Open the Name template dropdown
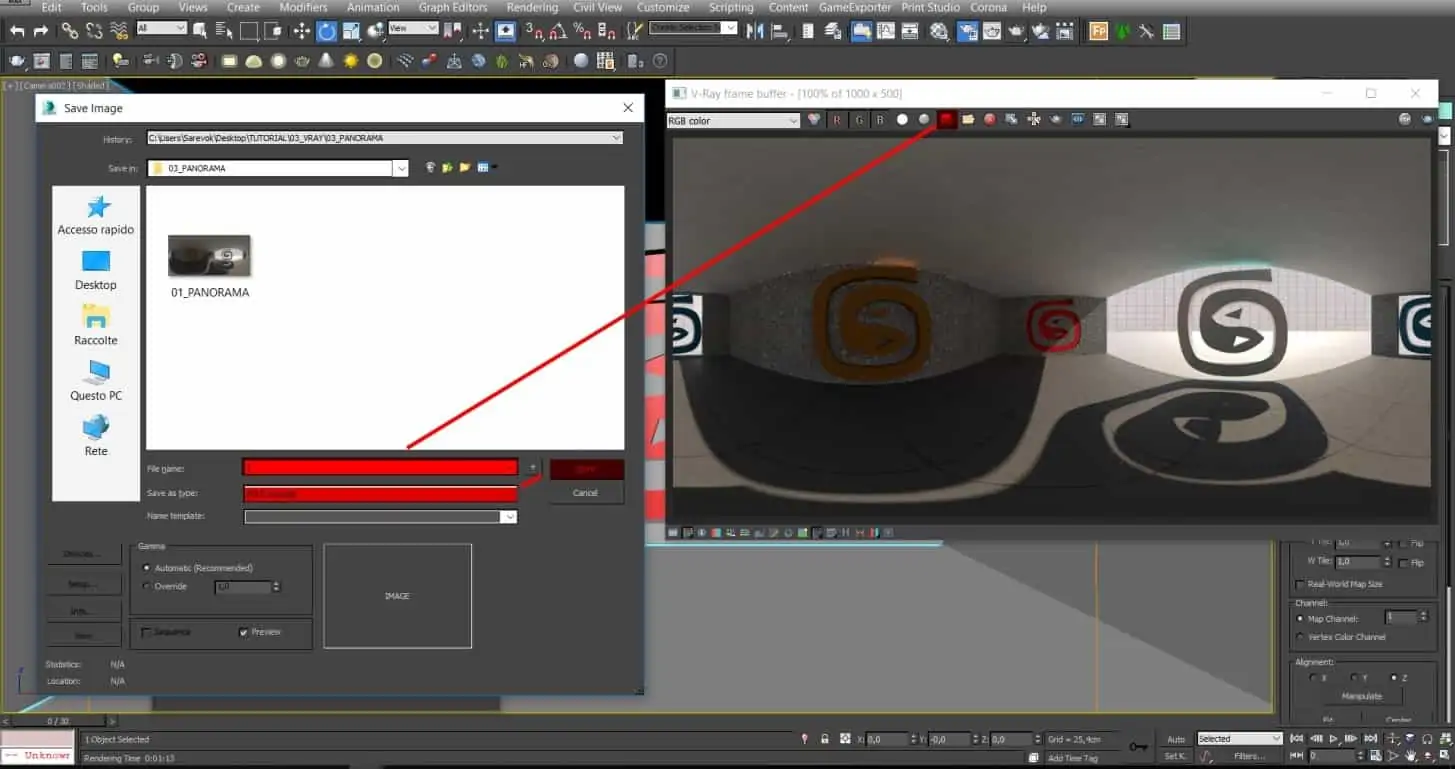Screen dimensions: 1455x769 (509, 517)
